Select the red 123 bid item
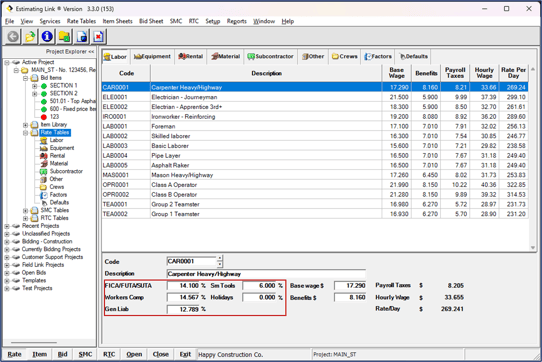The width and height of the screenshot is (542, 362). tap(54, 117)
